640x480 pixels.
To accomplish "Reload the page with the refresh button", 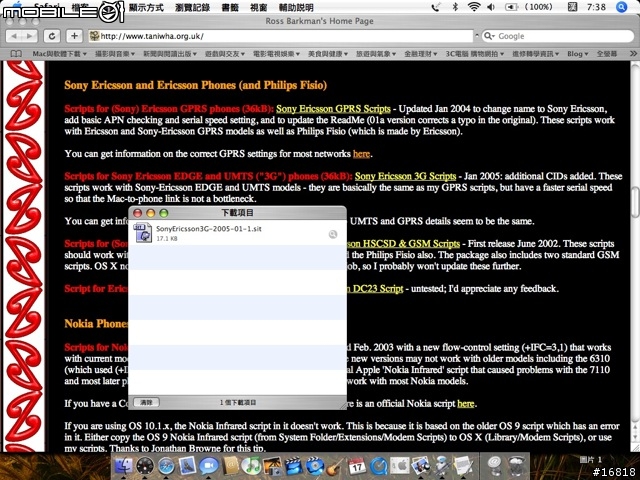I will point(52,36).
